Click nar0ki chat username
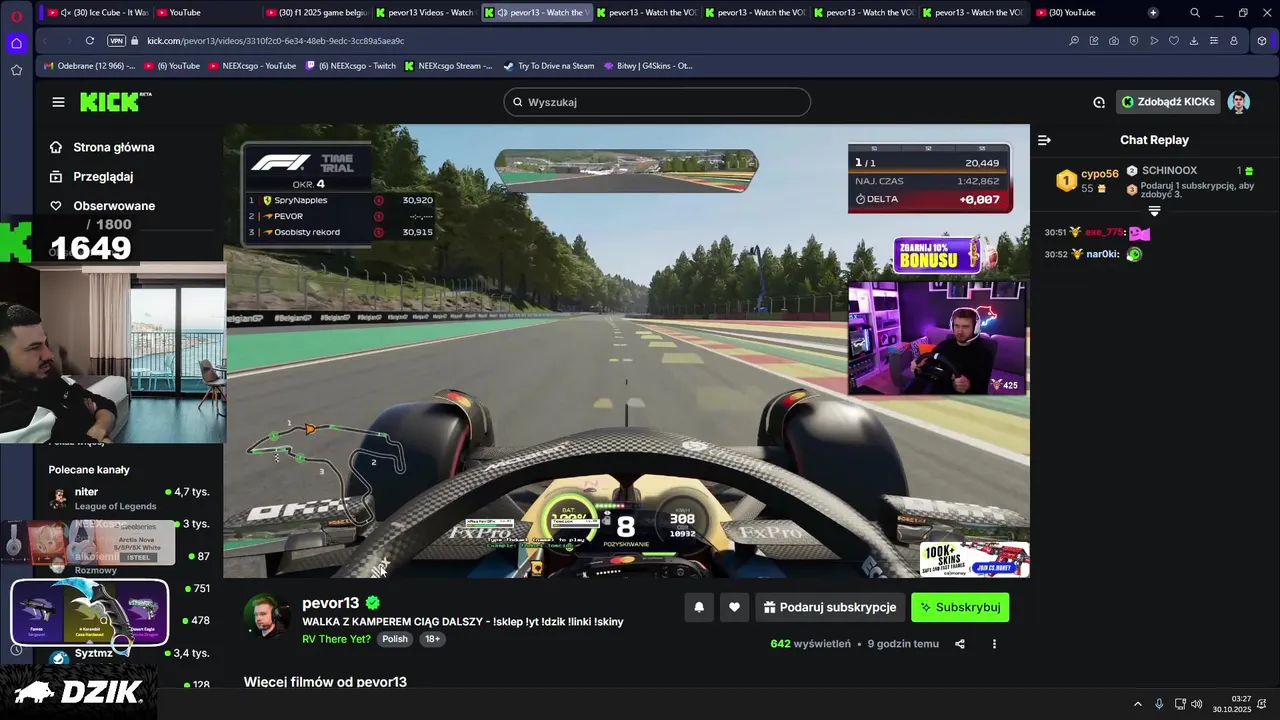1280x720 pixels. coord(1102,254)
